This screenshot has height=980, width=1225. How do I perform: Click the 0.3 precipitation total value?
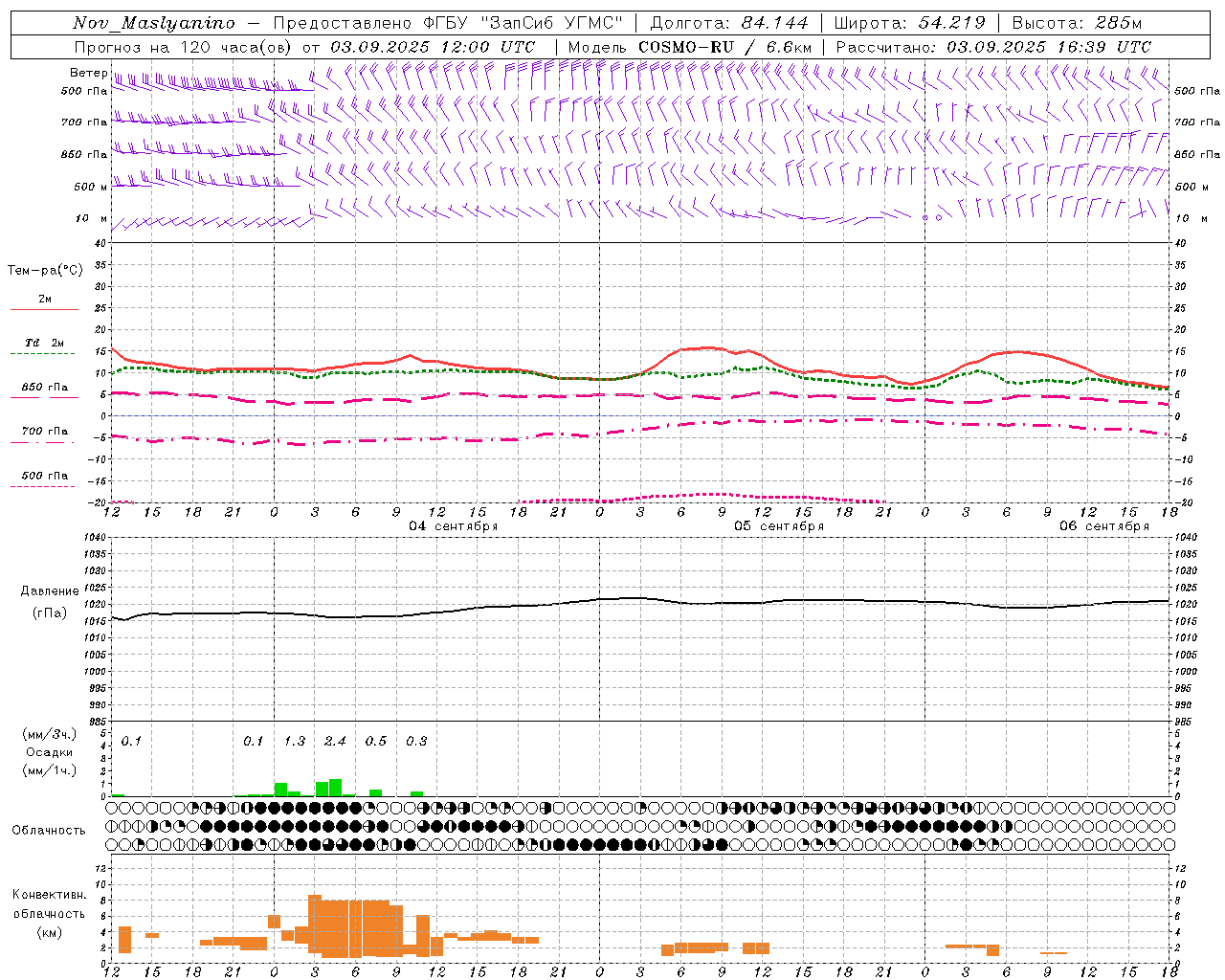[416, 742]
